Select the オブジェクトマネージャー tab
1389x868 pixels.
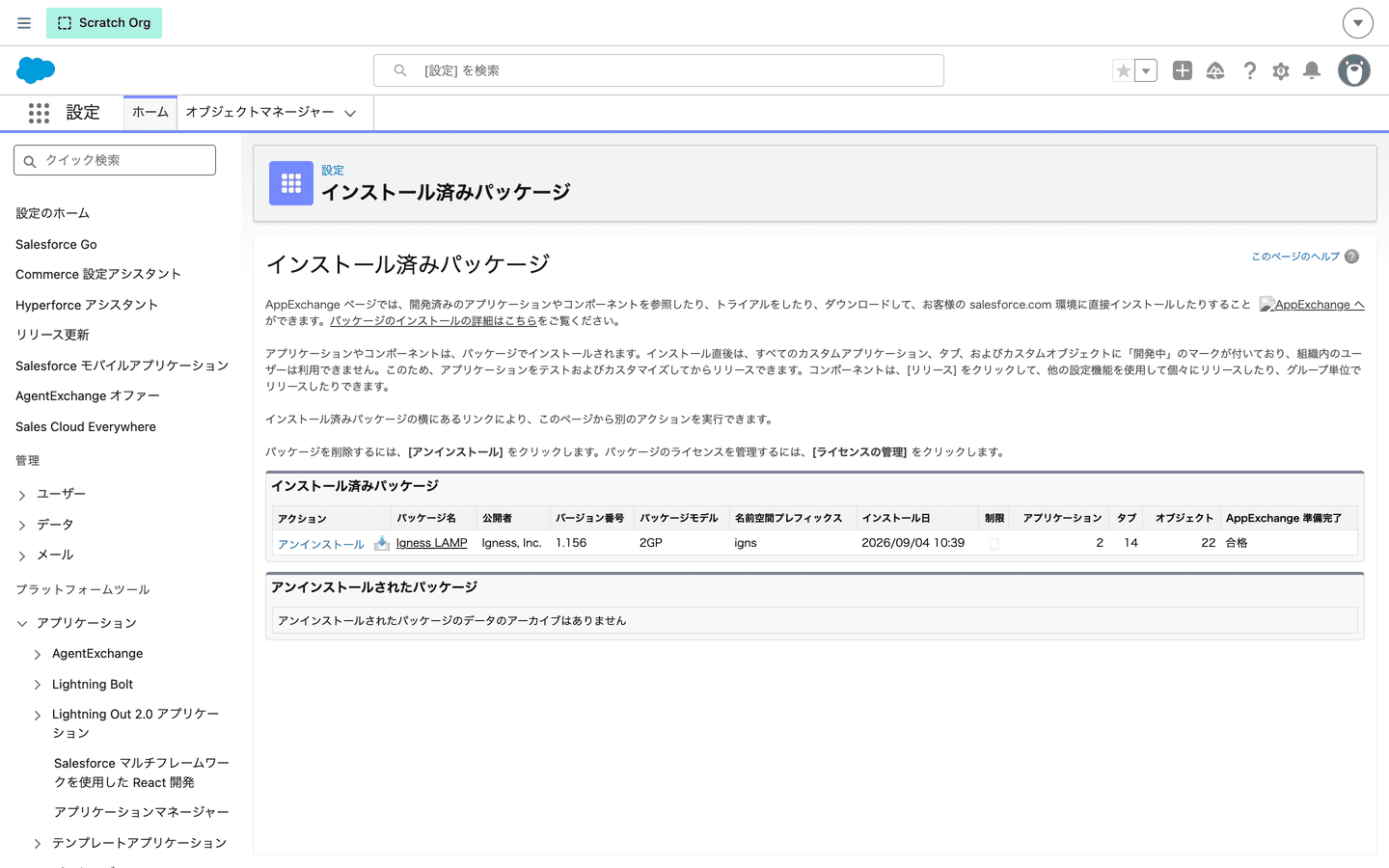[x=259, y=112]
